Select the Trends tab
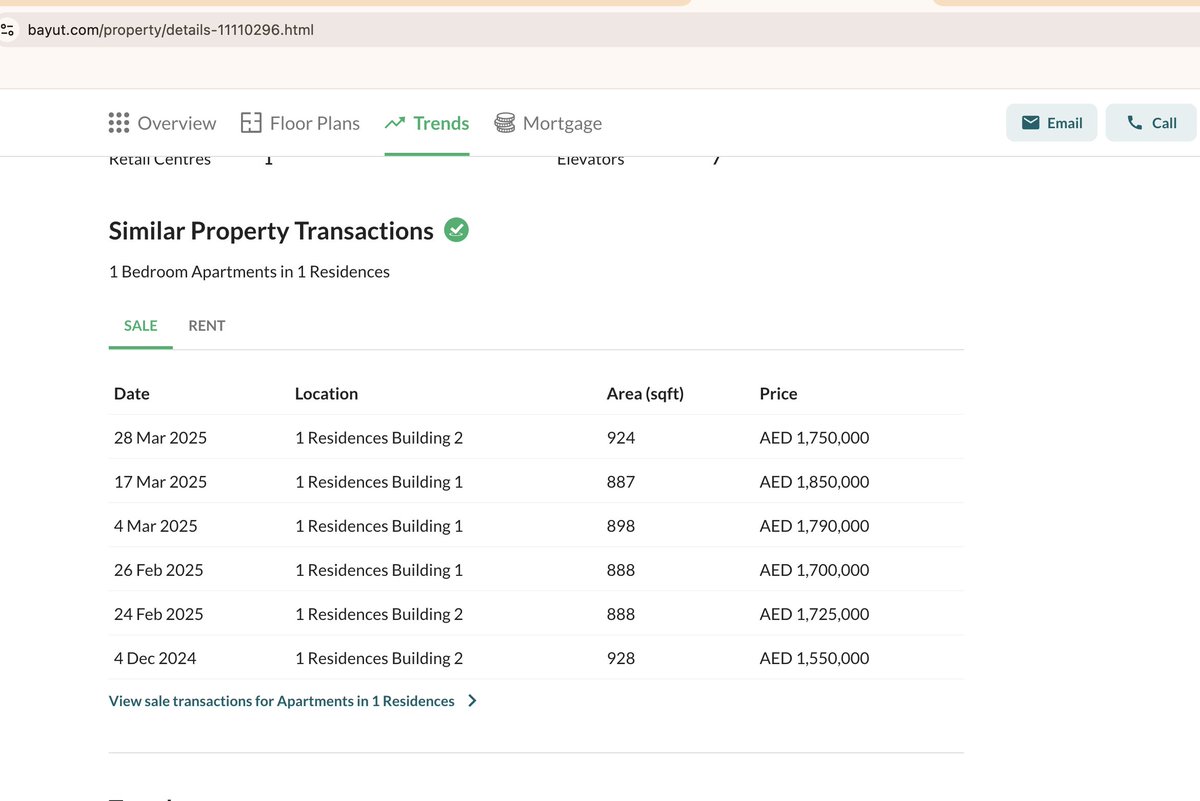The height and width of the screenshot is (801, 1200). pyautogui.click(x=427, y=123)
